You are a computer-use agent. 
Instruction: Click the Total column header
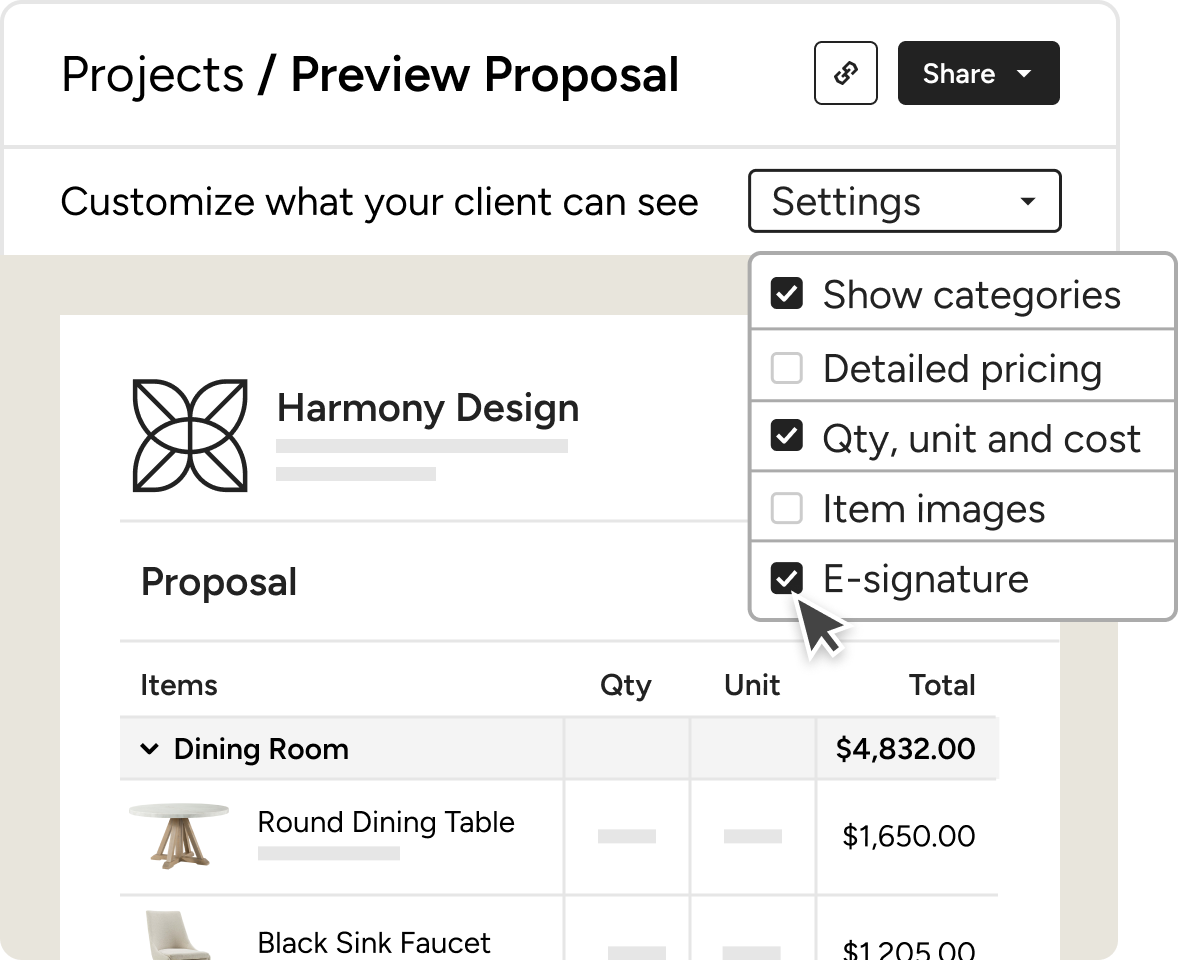click(941, 685)
